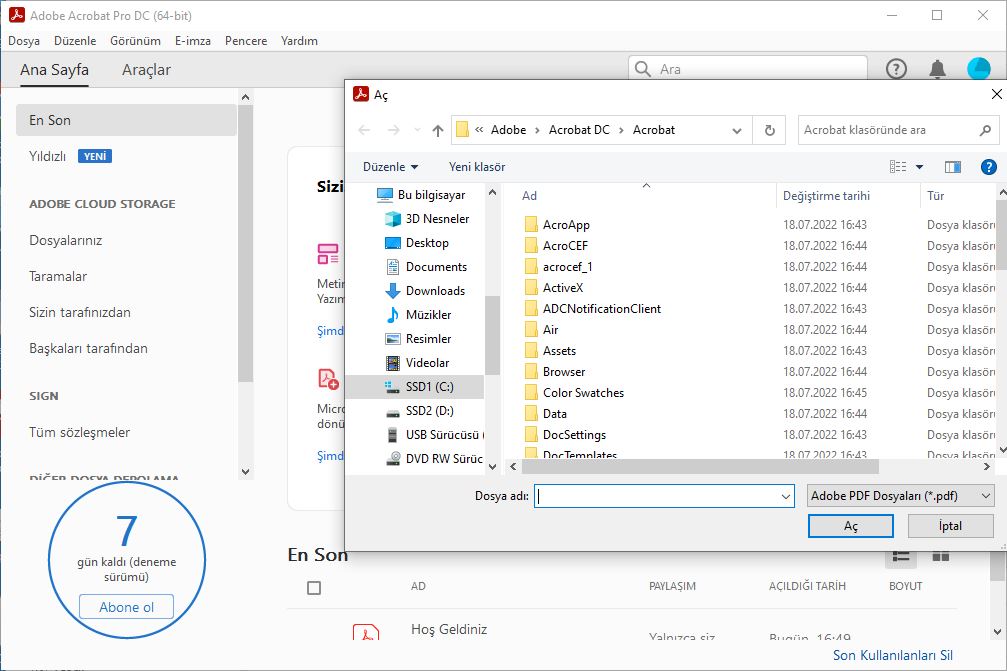Open the Yardım menu
The width and height of the screenshot is (1007, 671).
pyautogui.click(x=299, y=40)
